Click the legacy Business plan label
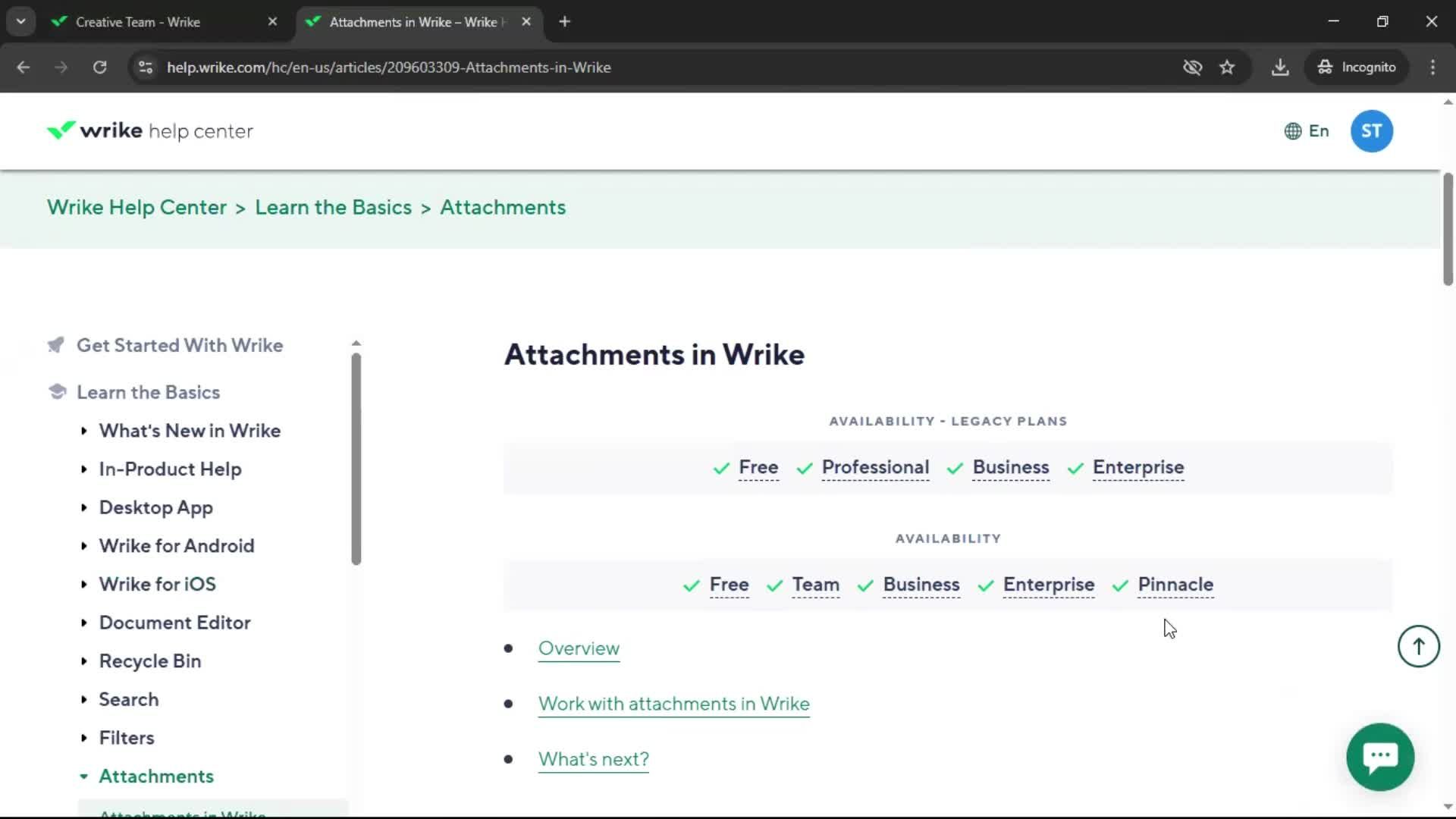The image size is (1456, 819). [1011, 468]
